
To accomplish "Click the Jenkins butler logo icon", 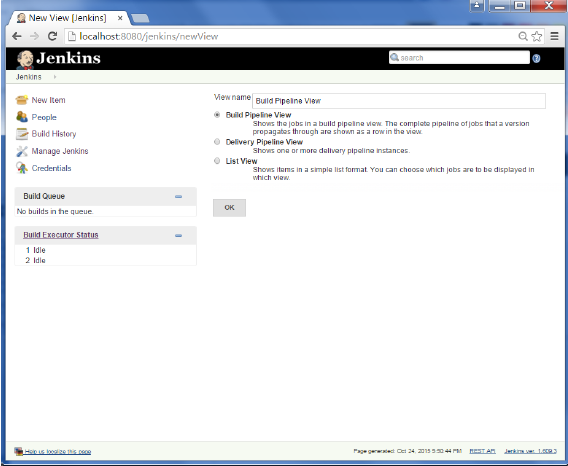I will point(25,59).
